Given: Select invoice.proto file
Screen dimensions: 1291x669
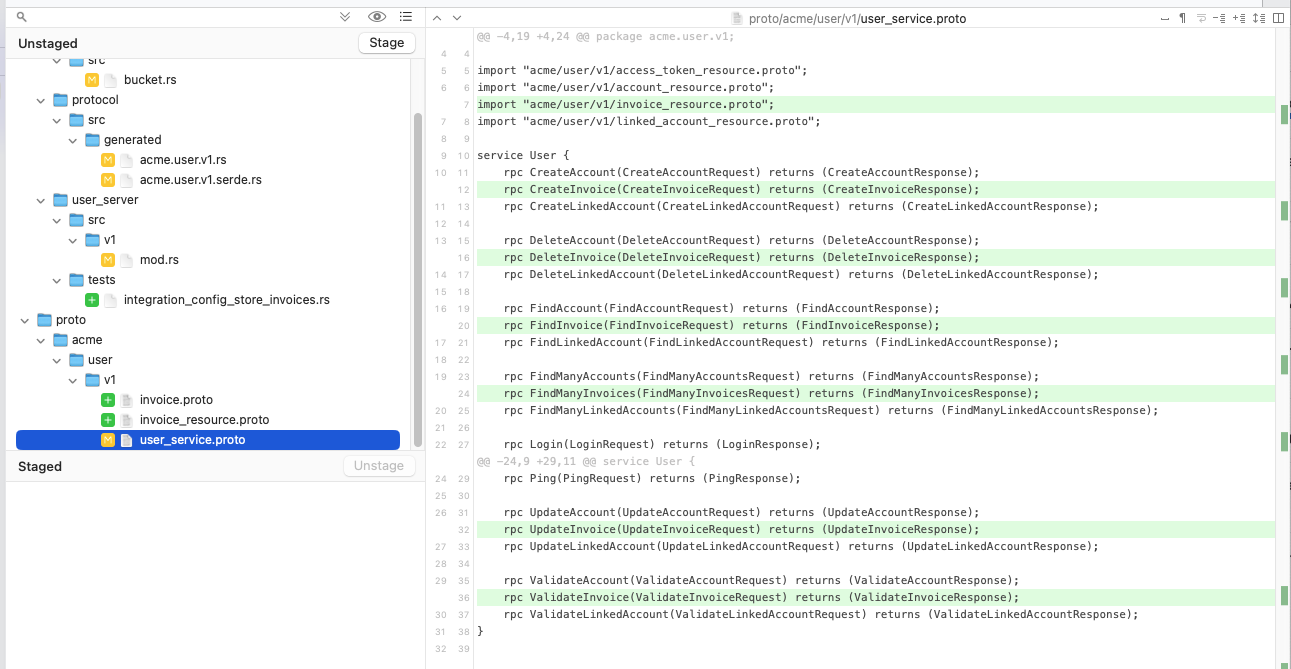Looking at the screenshot, I should (x=176, y=400).
